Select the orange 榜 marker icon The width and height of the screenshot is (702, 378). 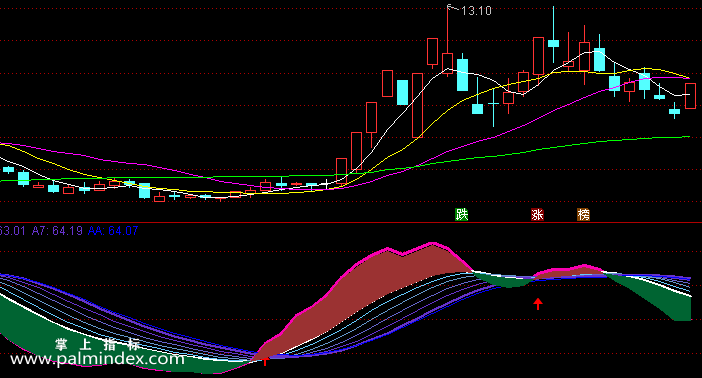coord(583,215)
